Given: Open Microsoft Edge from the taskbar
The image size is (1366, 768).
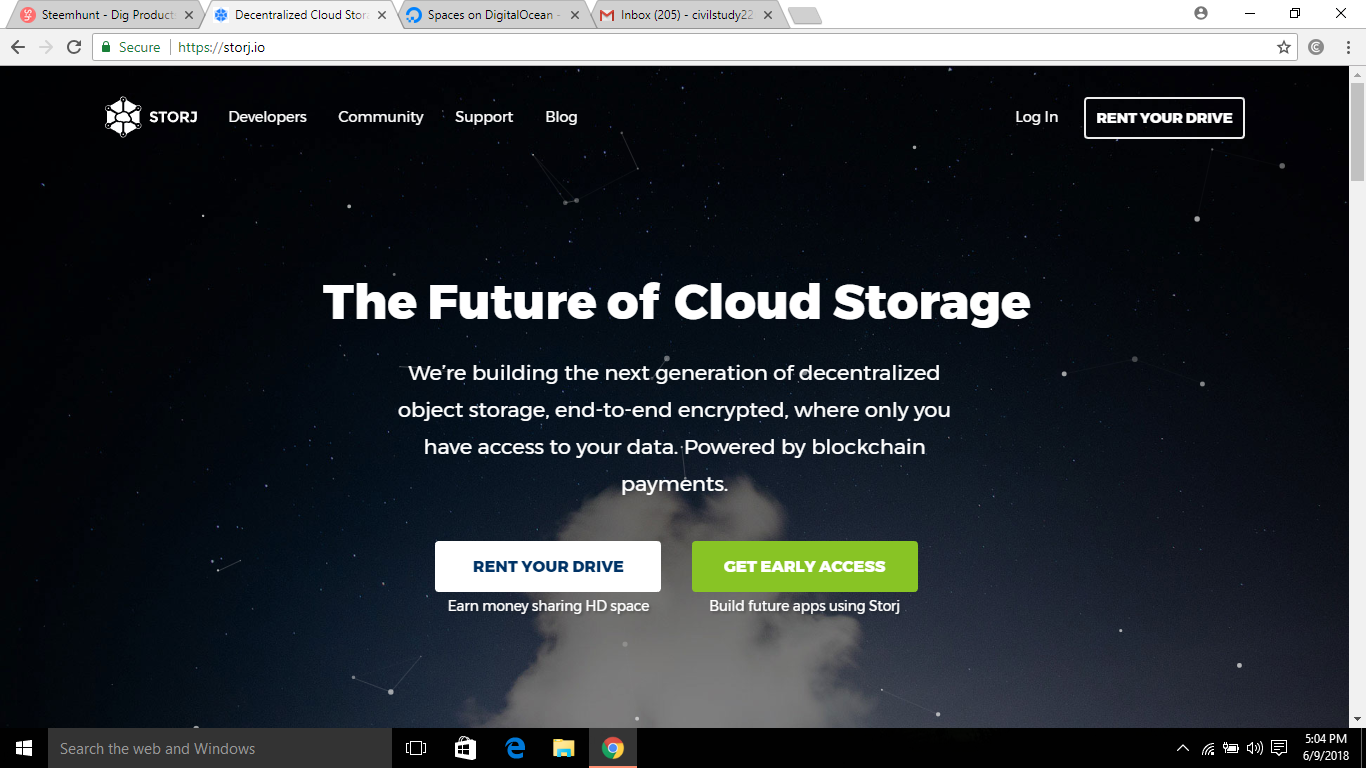Looking at the screenshot, I should point(515,748).
